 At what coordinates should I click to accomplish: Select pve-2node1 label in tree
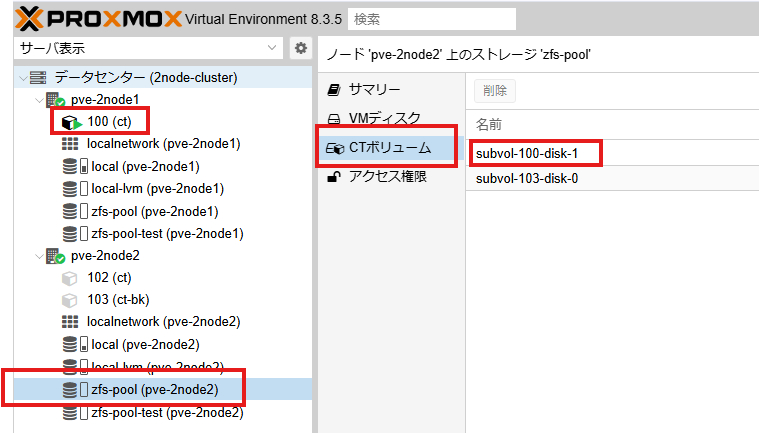105,100
